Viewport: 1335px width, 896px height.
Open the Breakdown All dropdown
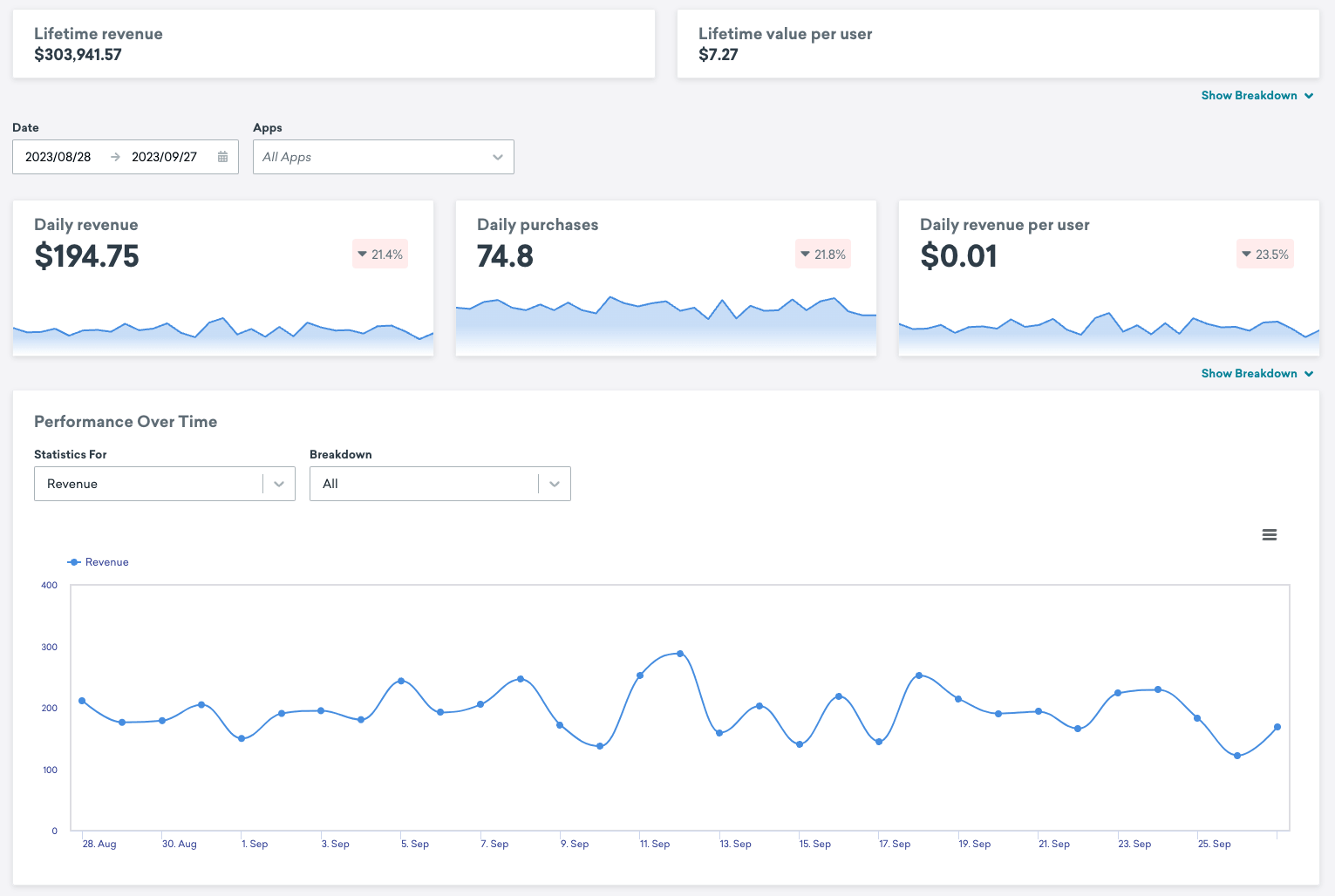coord(440,484)
